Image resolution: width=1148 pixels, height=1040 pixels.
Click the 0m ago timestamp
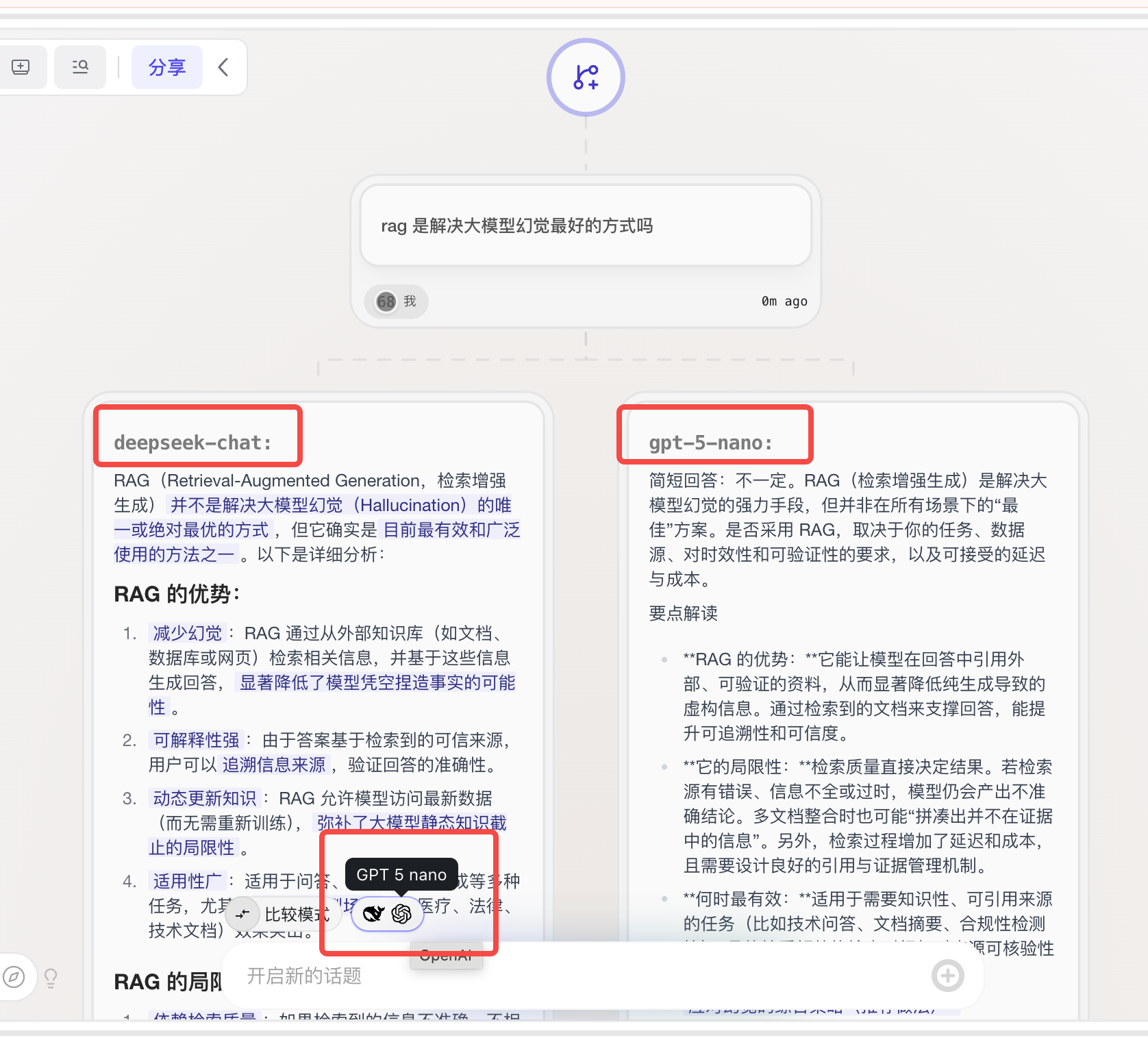pos(784,301)
